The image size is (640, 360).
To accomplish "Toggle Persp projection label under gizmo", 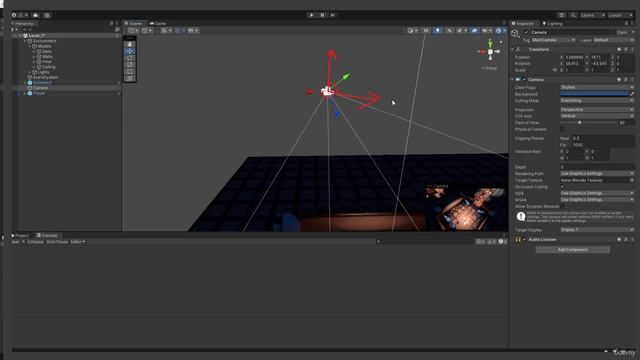I will (x=489, y=68).
